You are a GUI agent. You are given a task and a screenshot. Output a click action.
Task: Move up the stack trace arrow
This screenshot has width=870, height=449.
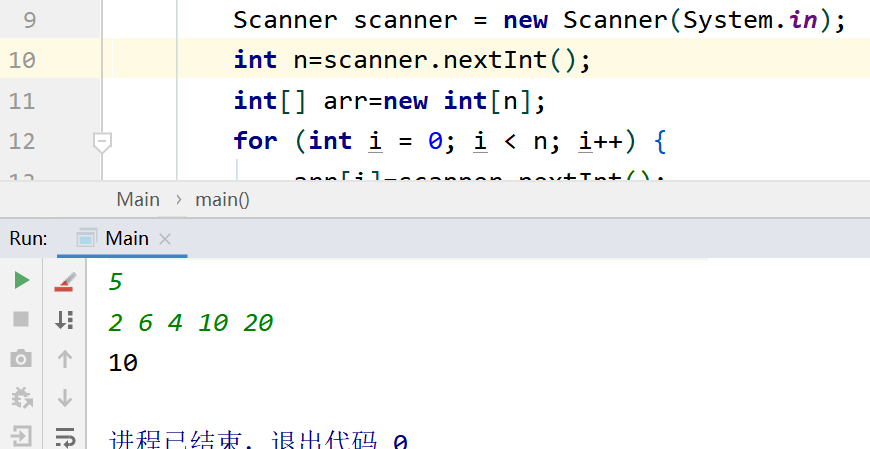click(x=65, y=359)
